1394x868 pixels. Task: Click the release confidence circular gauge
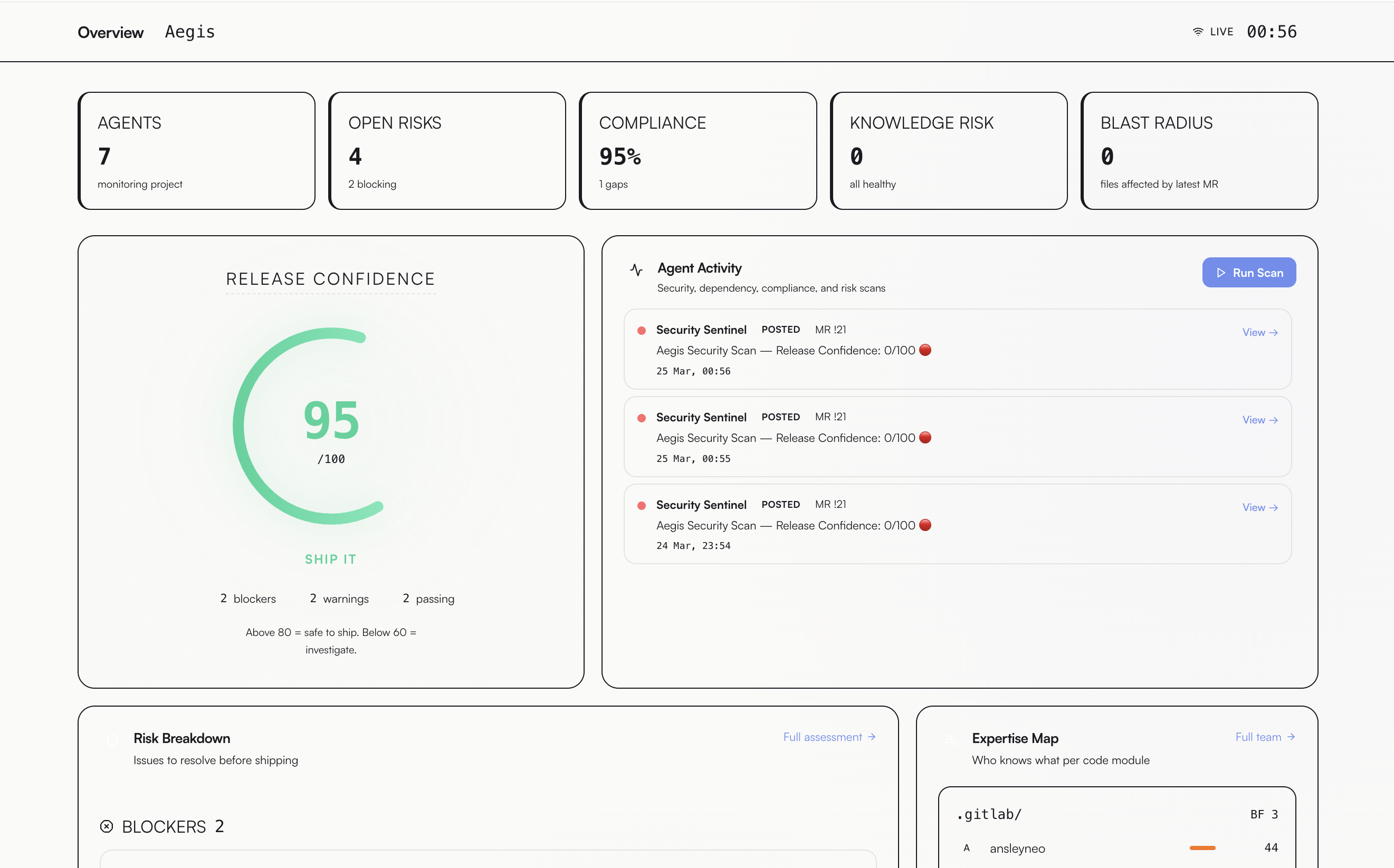pyautogui.click(x=331, y=426)
